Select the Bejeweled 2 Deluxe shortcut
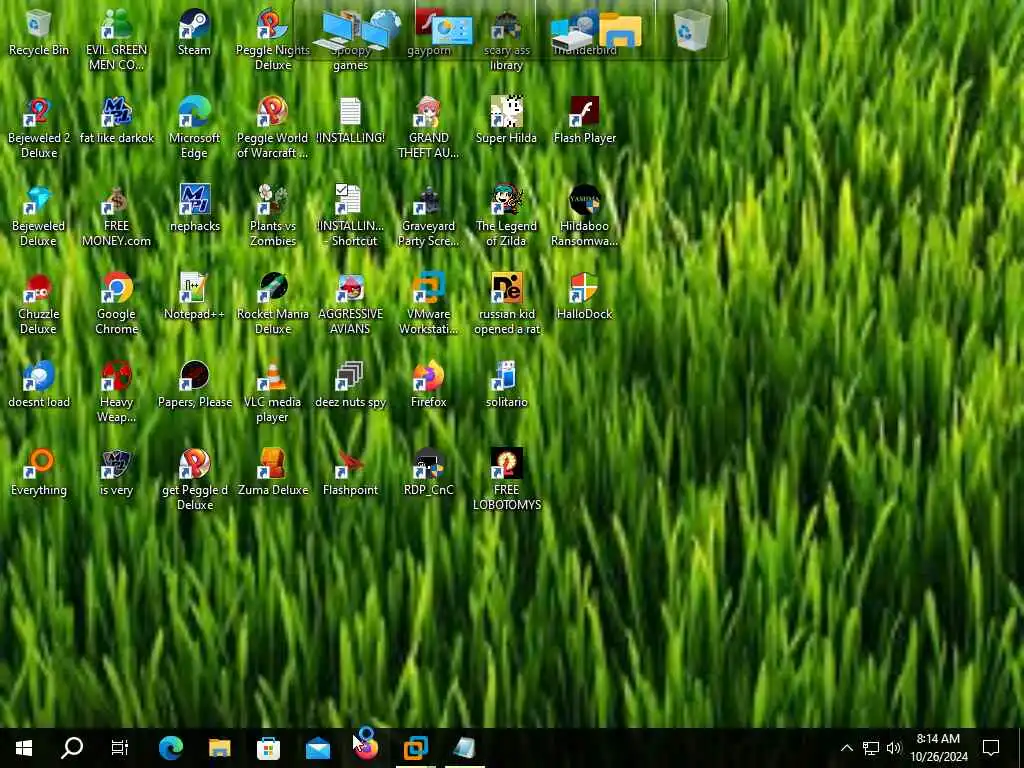Viewport: 1024px width, 768px height. [x=39, y=127]
